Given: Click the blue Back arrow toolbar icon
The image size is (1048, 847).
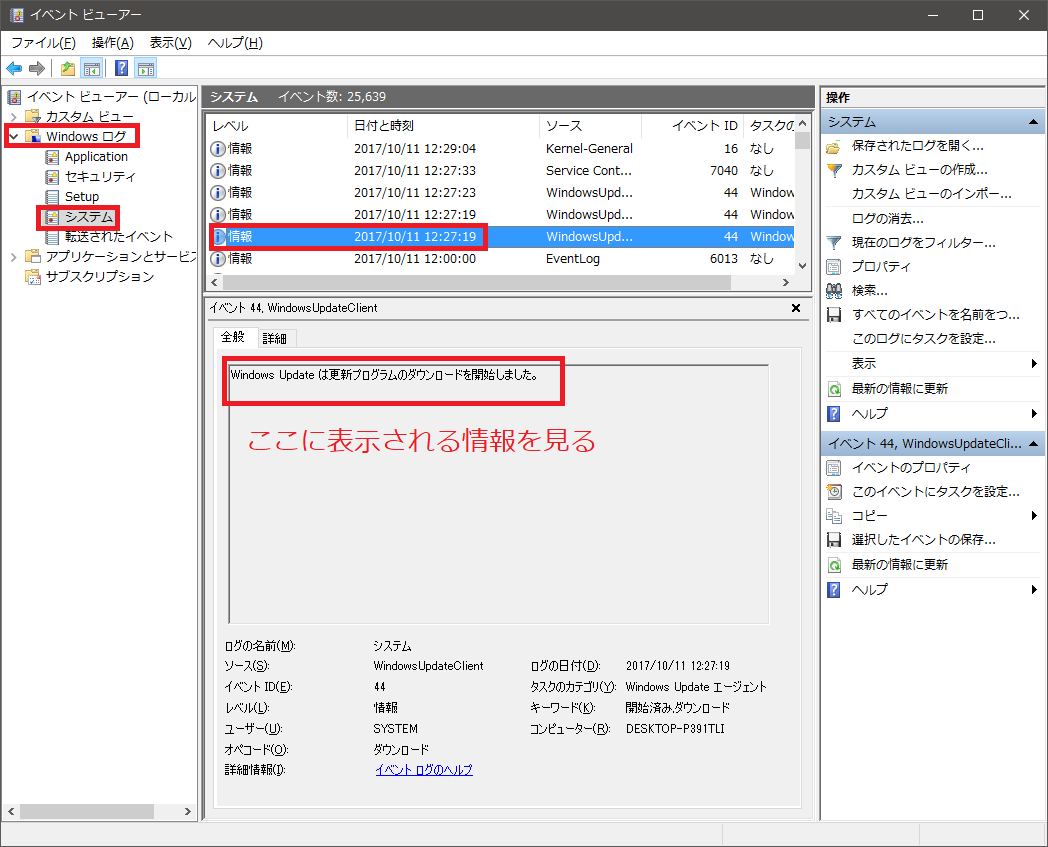Looking at the screenshot, I should (14, 68).
